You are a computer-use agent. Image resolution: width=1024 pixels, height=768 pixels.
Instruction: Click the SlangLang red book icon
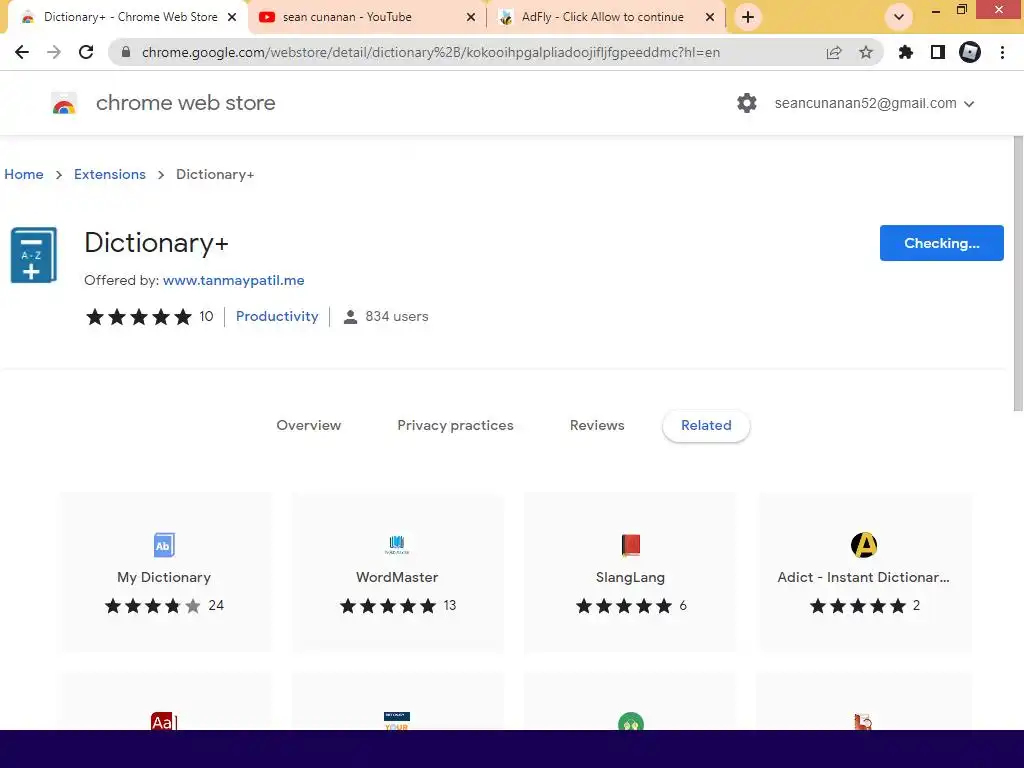(630, 545)
